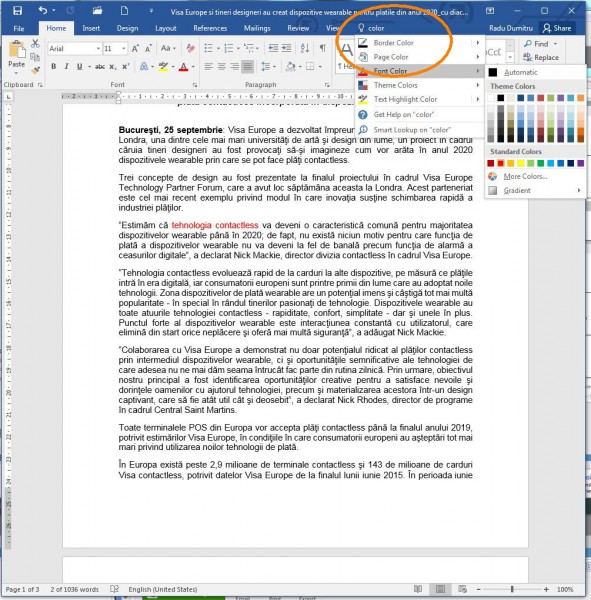Click the Clear All Formatting icon

pyautogui.click(x=190, y=48)
